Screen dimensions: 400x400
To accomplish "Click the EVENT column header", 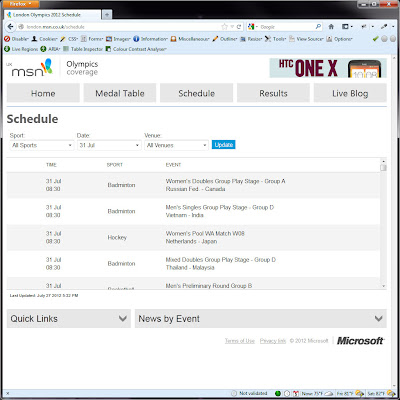I will click(x=173, y=165).
